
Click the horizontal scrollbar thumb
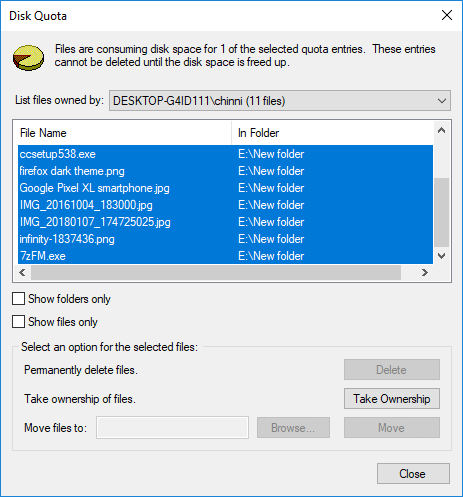click(216, 273)
